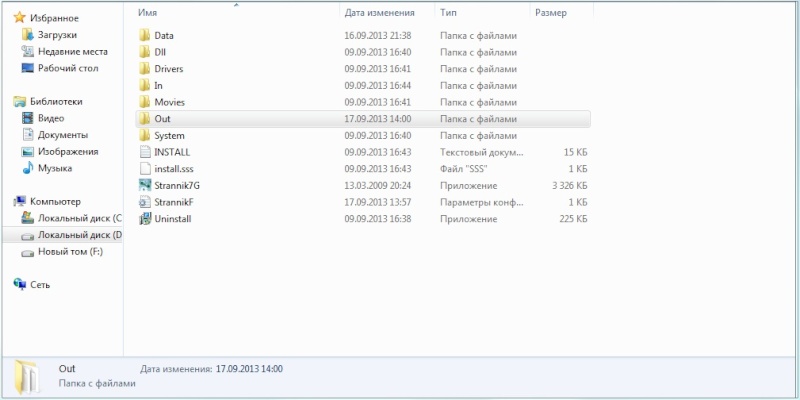Click the StrannikF file name
The height and width of the screenshot is (400, 800).
173,202
